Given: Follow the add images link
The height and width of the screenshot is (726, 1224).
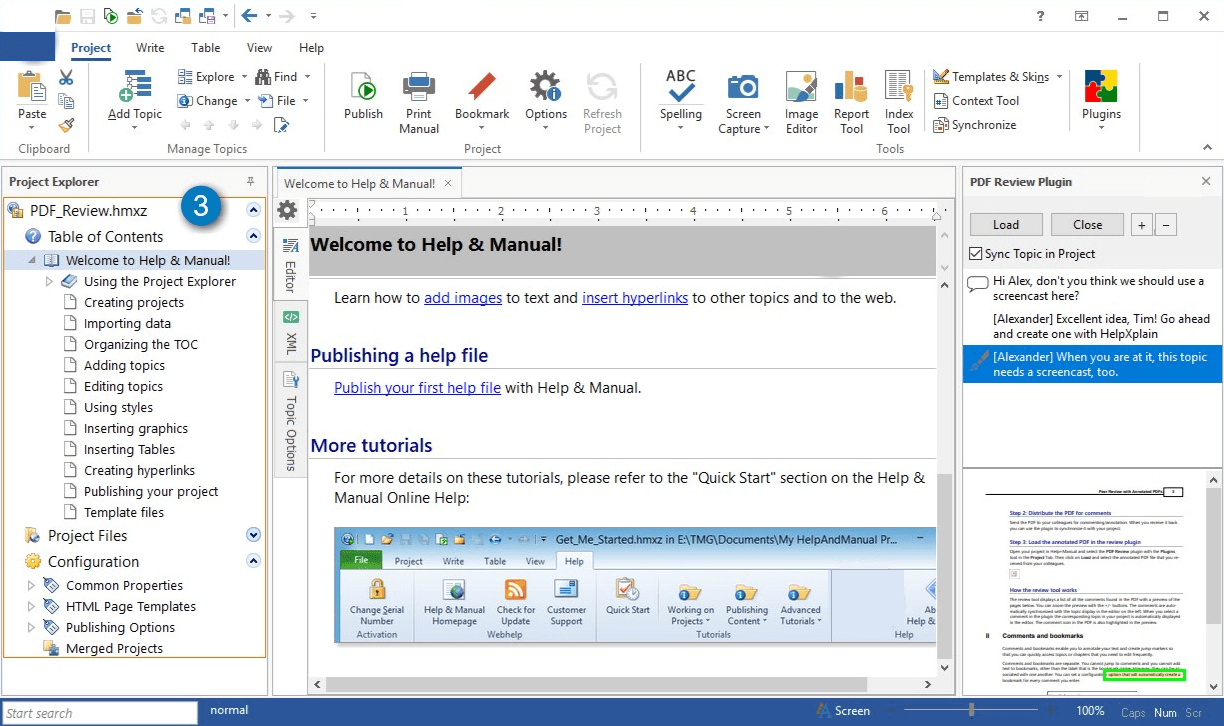Looking at the screenshot, I should [463, 297].
